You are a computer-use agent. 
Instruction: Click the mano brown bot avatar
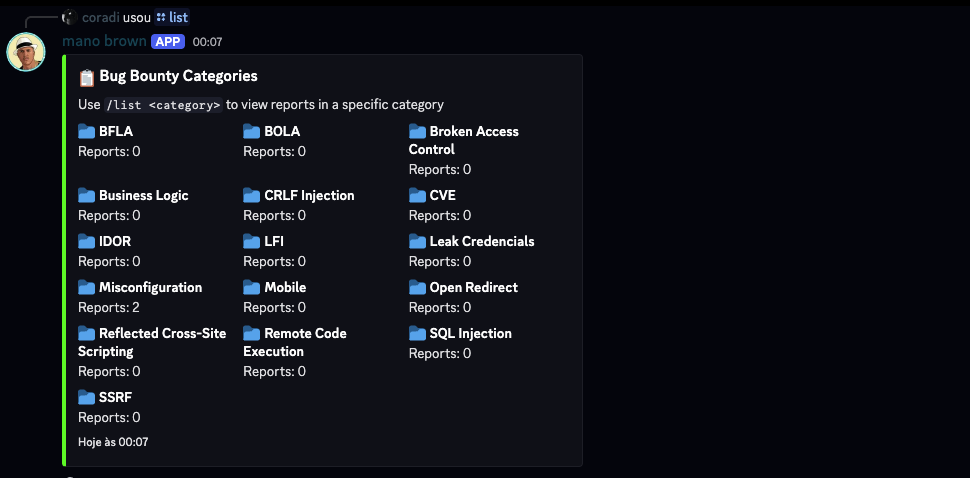point(26,52)
